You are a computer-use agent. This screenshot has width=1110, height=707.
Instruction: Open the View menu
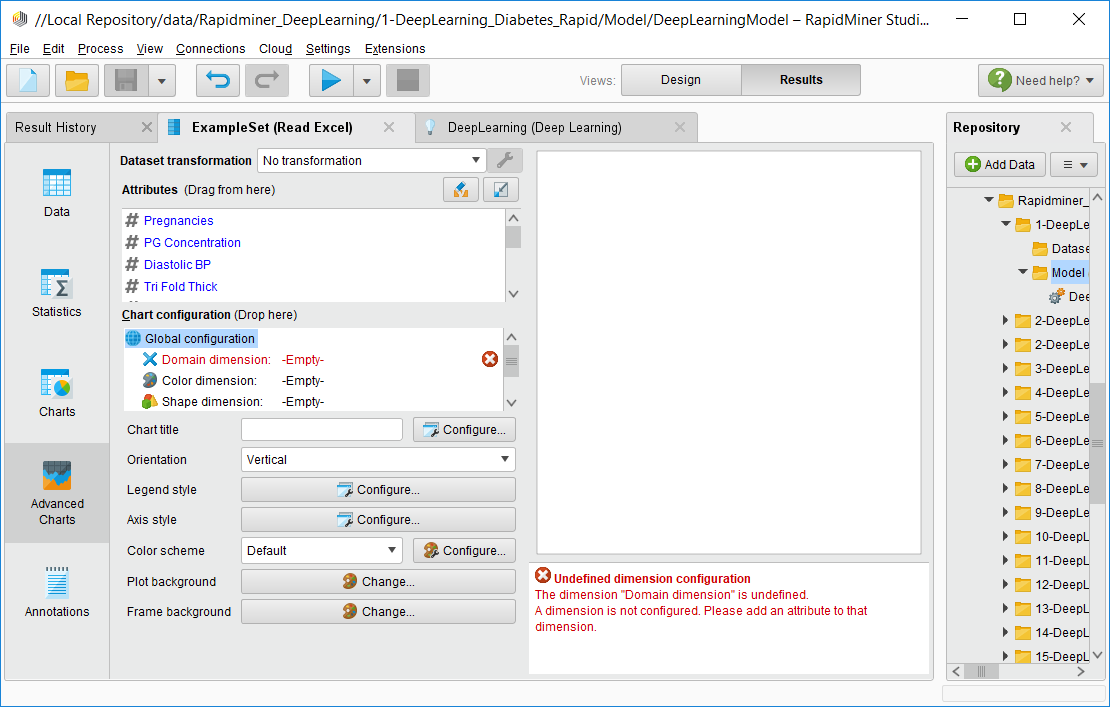coord(149,49)
